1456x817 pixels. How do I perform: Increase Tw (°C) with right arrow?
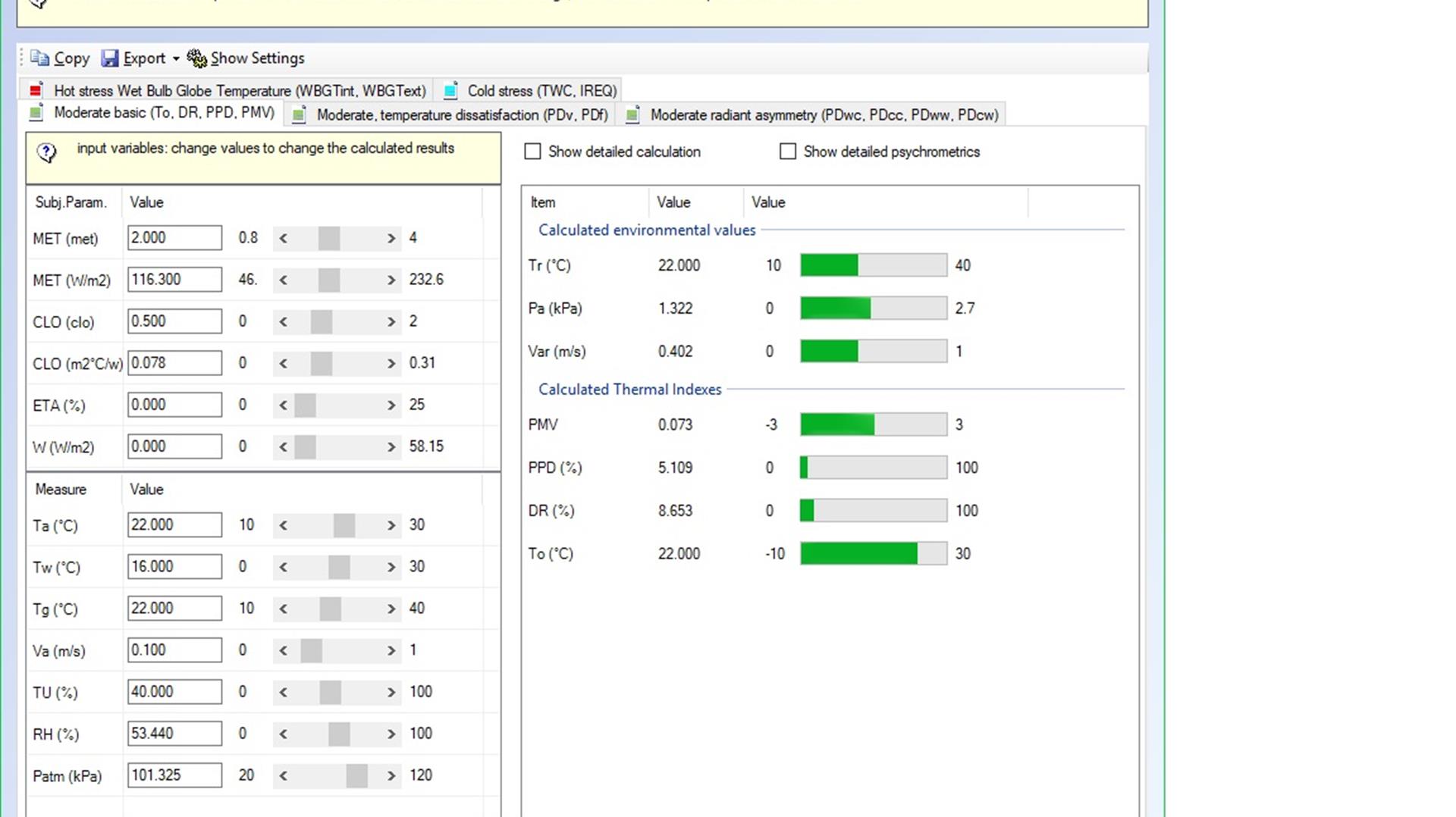pyautogui.click(x=391, y=567)
